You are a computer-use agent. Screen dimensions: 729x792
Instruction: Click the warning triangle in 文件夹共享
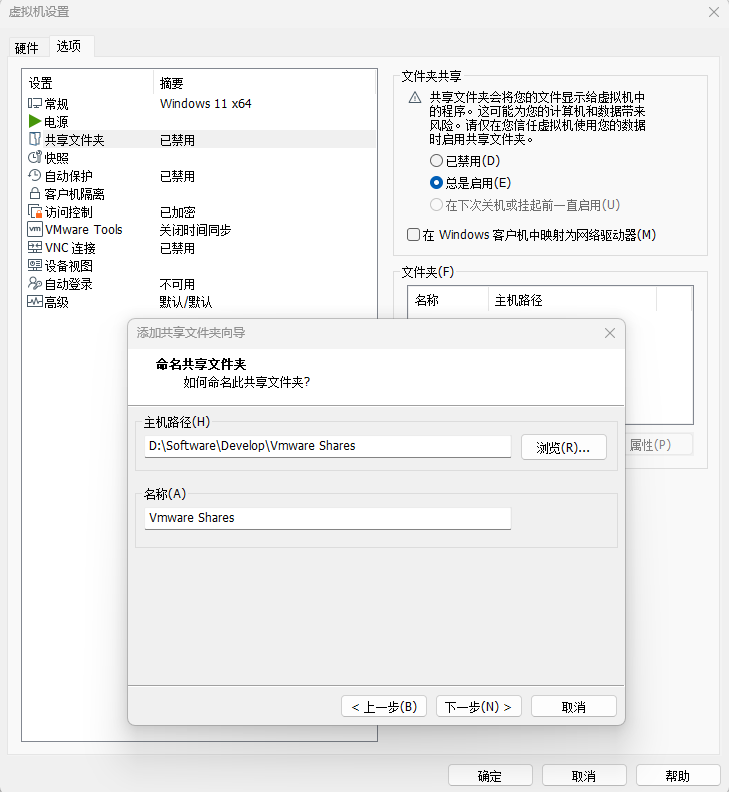[x=415, y=97]
